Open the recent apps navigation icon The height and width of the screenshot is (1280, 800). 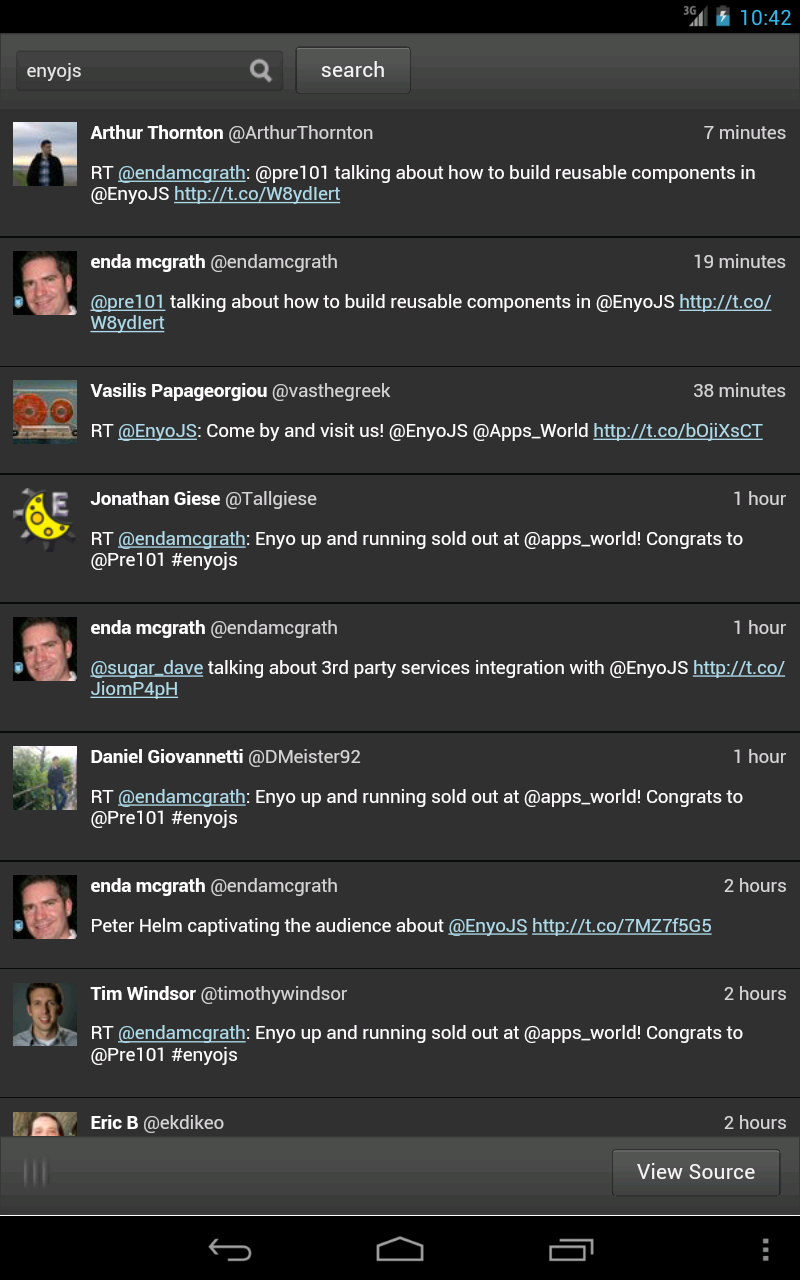[x=571, y=1249]
